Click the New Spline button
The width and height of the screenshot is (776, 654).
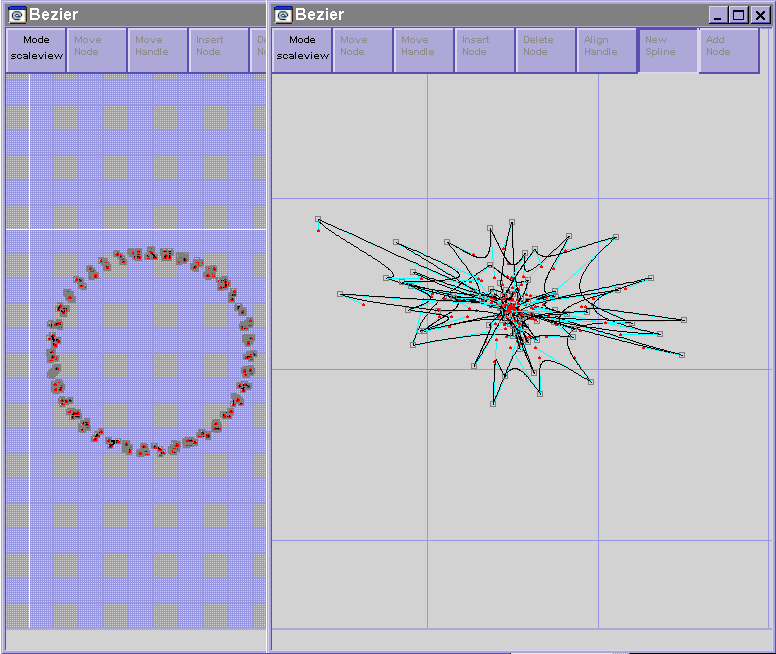[668, 49]
